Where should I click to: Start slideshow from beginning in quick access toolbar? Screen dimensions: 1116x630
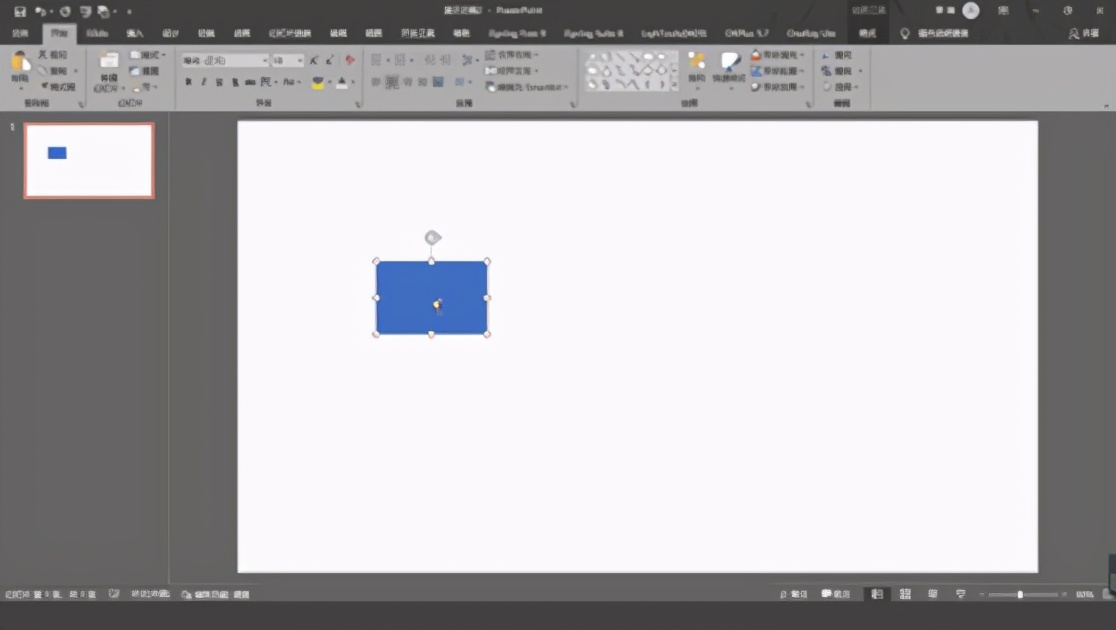(x=85, y=11)
